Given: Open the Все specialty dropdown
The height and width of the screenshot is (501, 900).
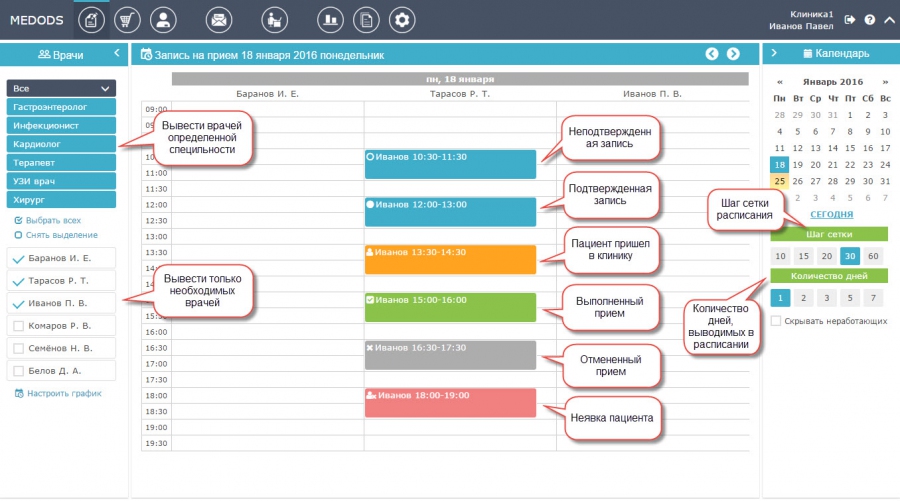Looking at the screenshot, I should (x=61, y=88).
